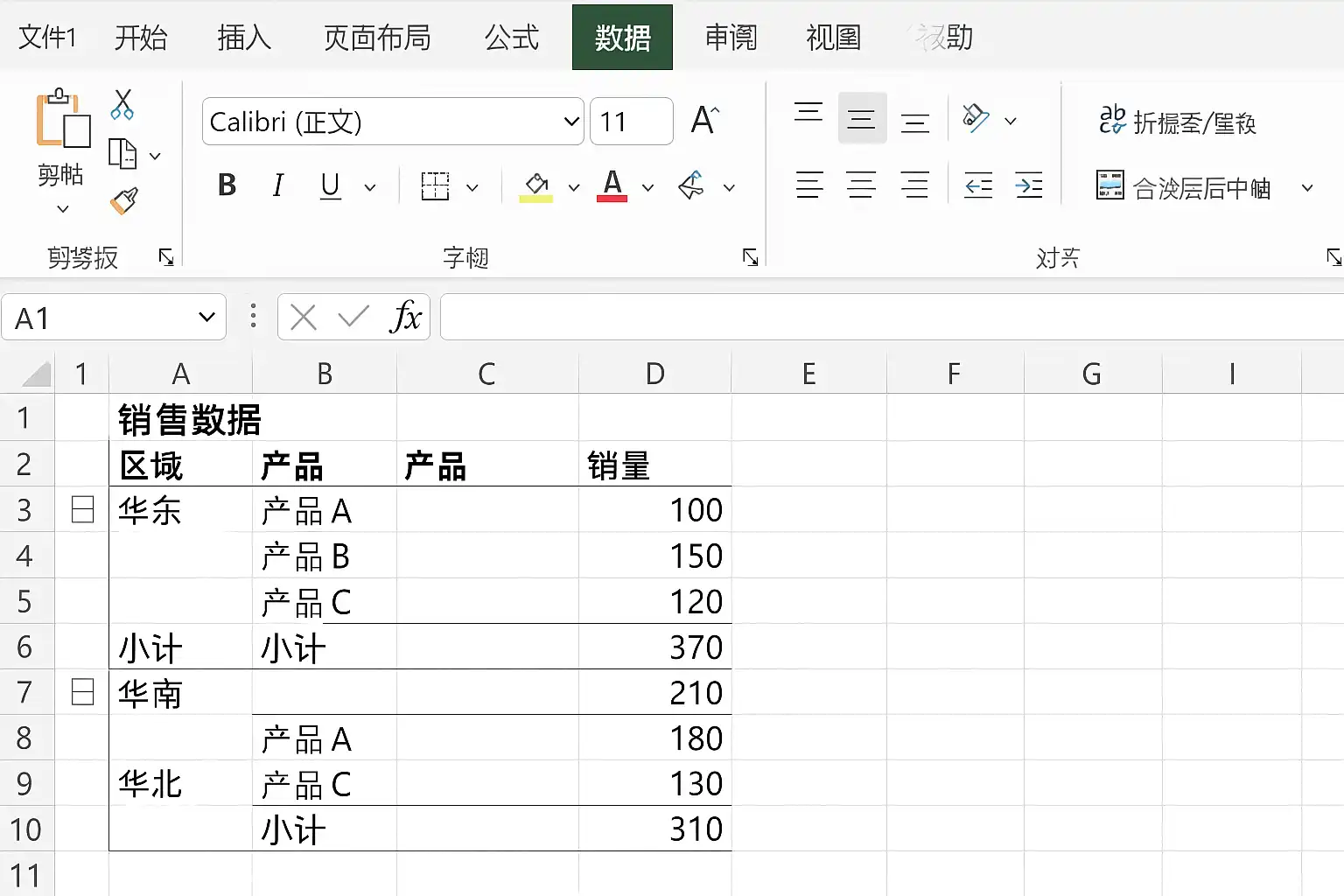1344x896 pixels.
Task: Click the Increase Indent icon
Action: 1029,185
